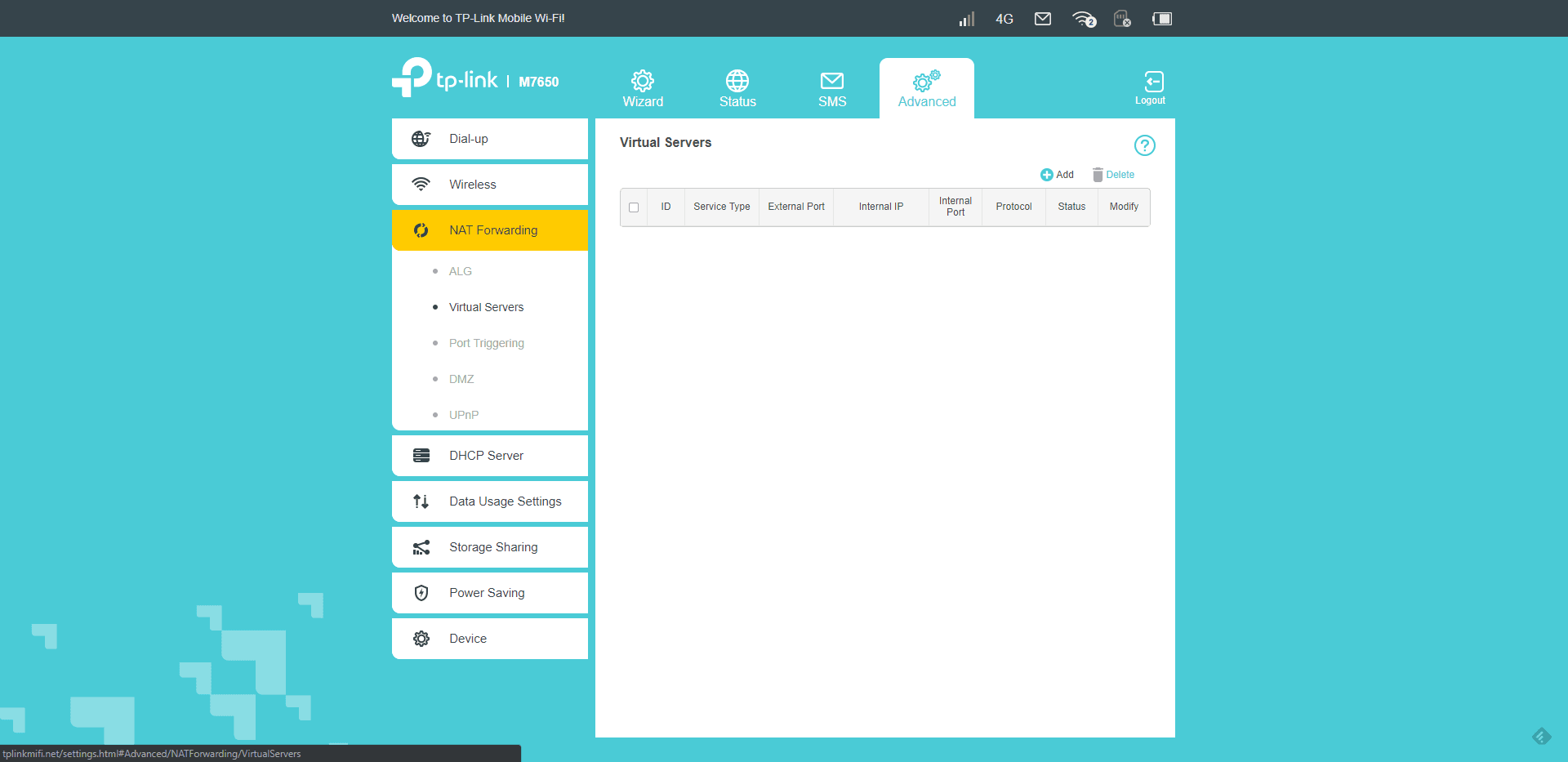The height and width of the screenshot is (762, 1568).
Task: Select the Advanced tab
Action: click(x=927, y=88)
